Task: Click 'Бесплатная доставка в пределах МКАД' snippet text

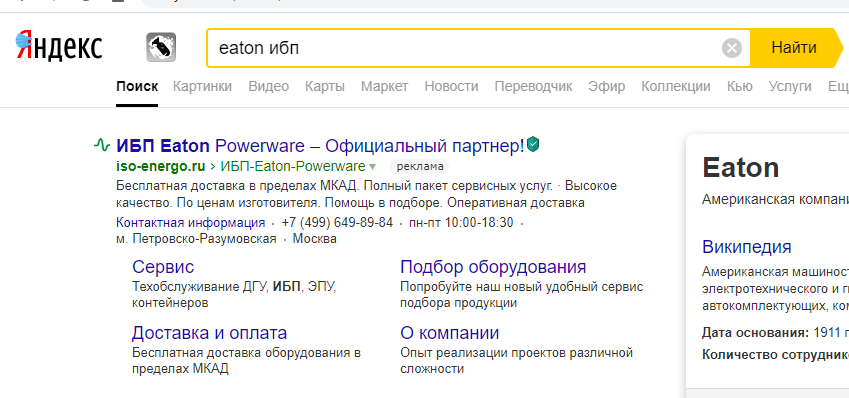Action: (237, 186)
